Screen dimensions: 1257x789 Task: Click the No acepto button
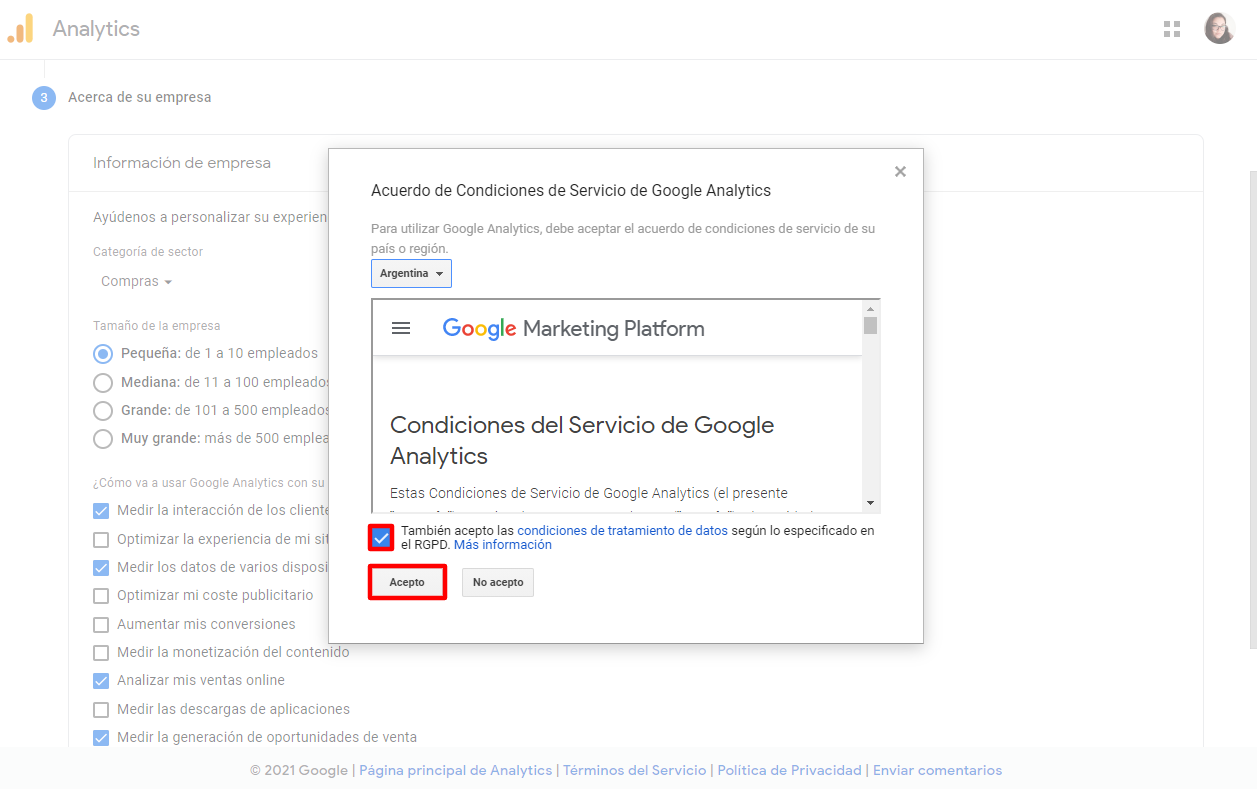(498, 582)
